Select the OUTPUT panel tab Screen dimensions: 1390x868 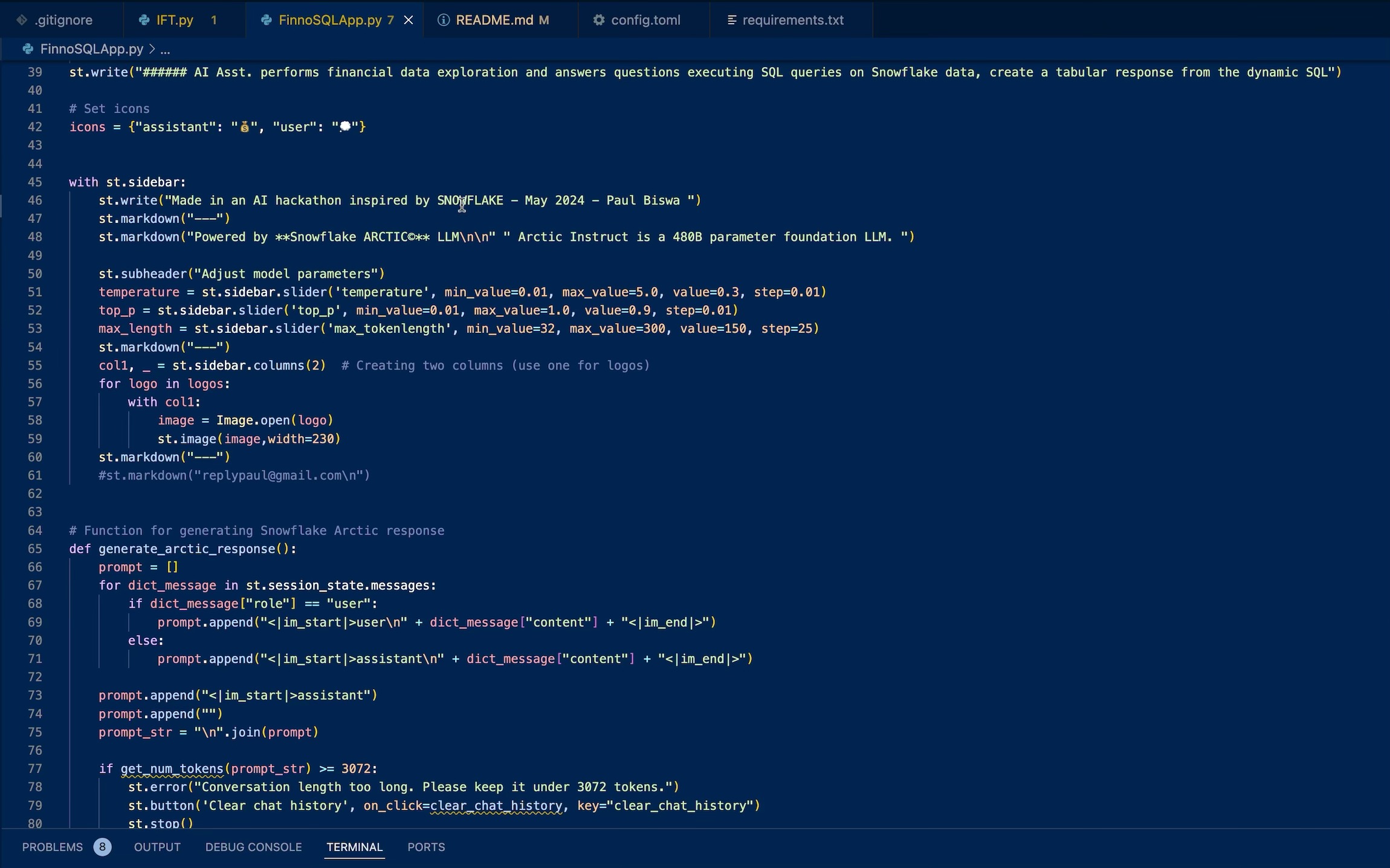(157, 847)
